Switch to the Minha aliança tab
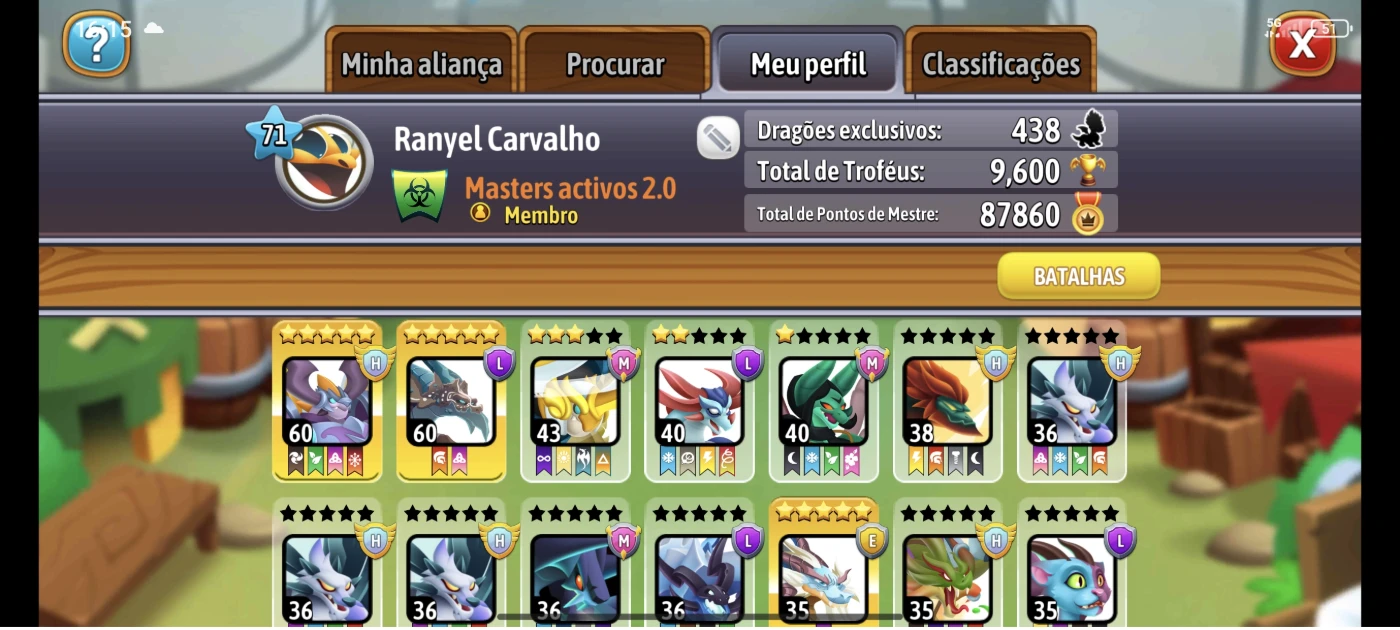This screenshot has width=1400, height=630. click(x=421, y=64)
